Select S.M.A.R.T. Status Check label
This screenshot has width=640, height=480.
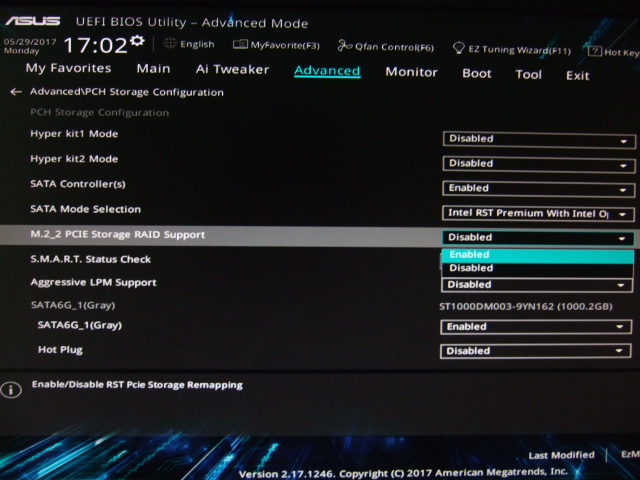tap(91, 259)
